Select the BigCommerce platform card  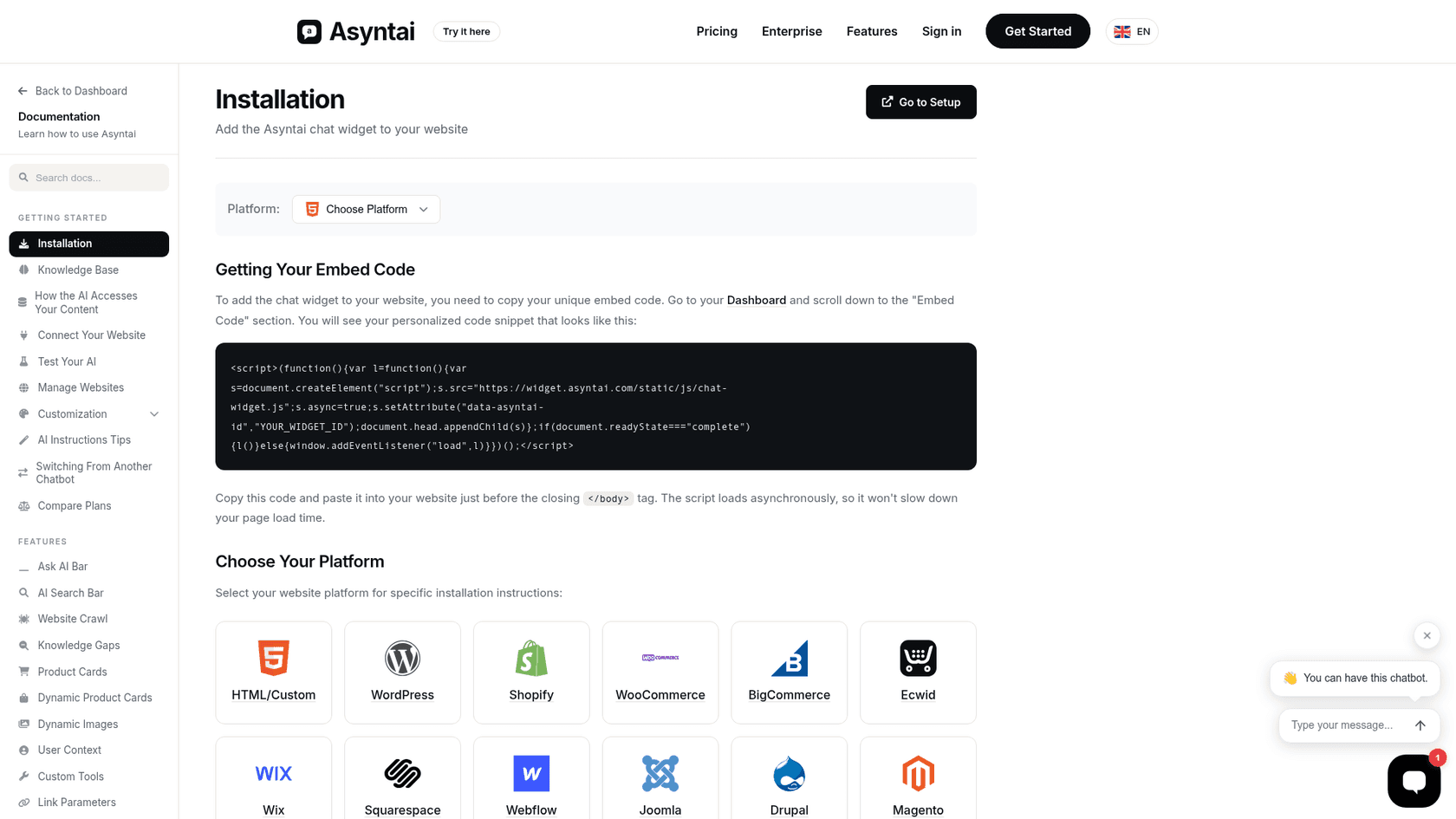[x=790, y=673]
